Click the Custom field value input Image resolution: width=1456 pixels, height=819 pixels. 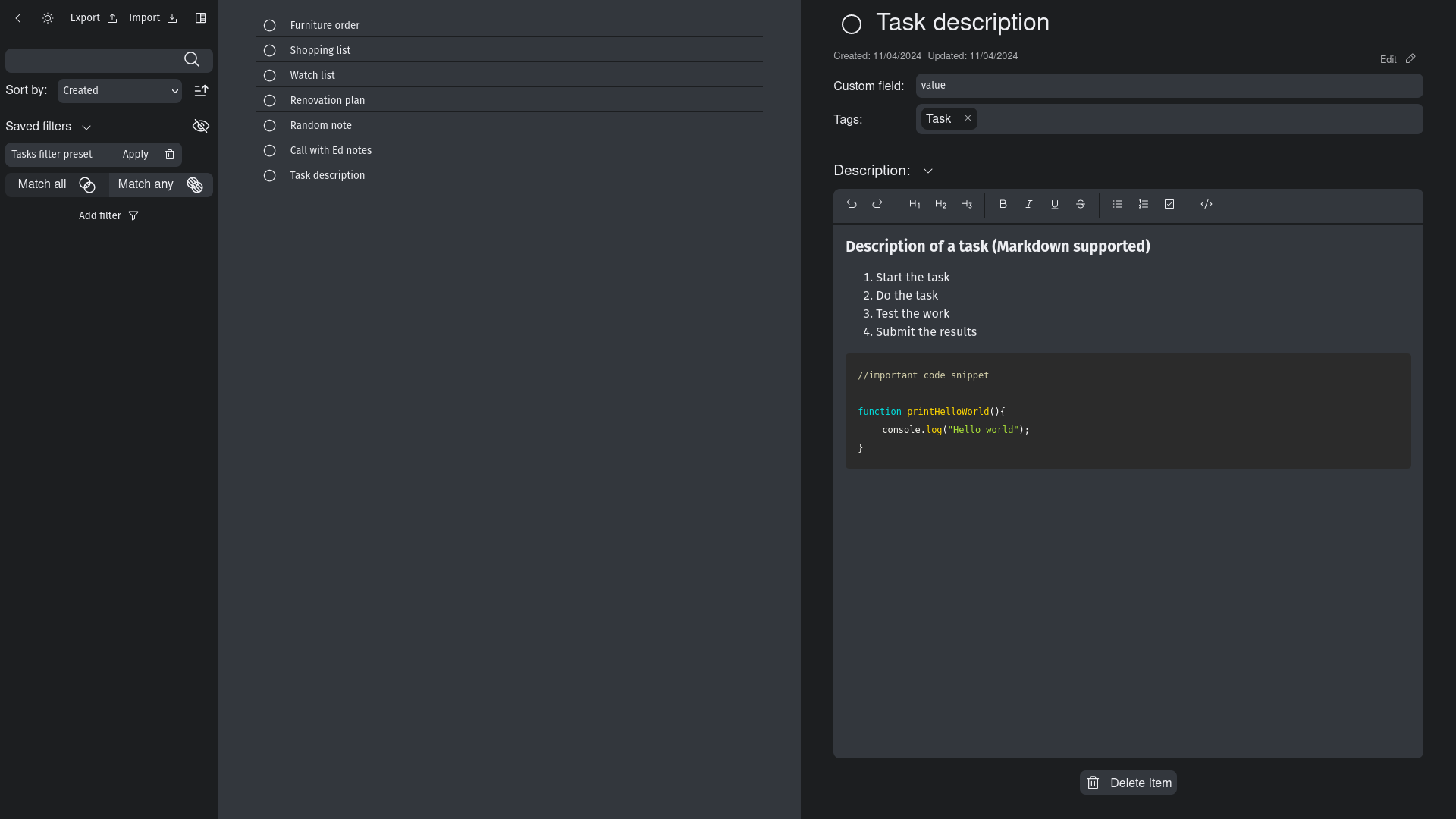pos(1169,86)
